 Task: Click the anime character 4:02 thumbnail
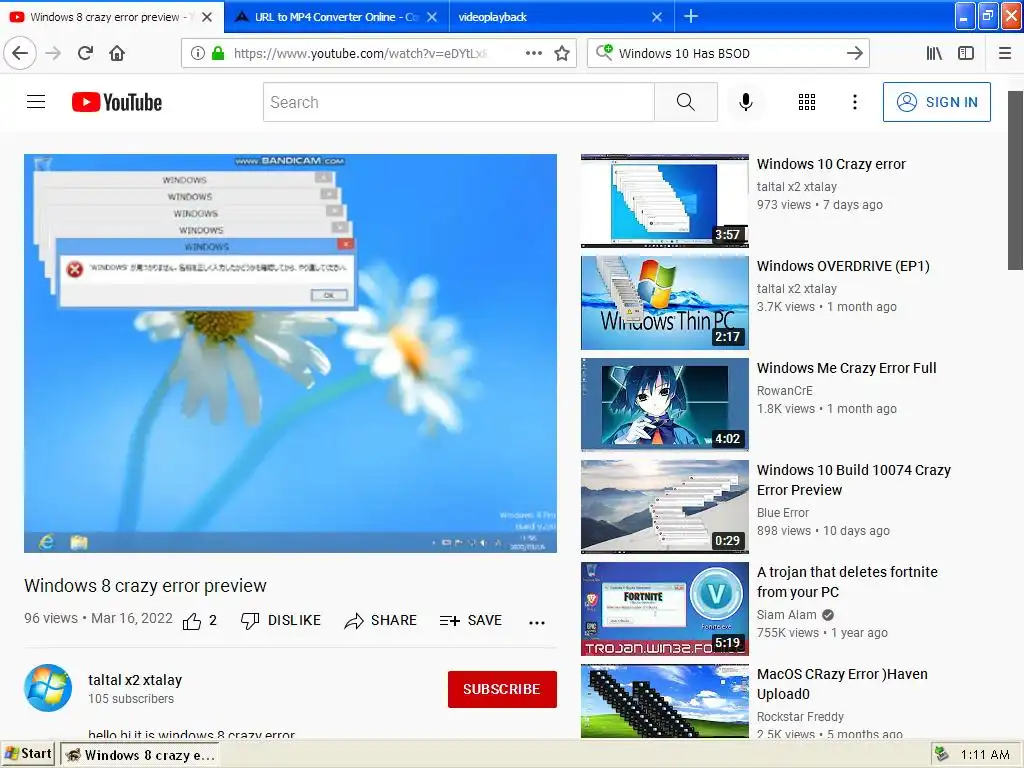pos(665,405)
